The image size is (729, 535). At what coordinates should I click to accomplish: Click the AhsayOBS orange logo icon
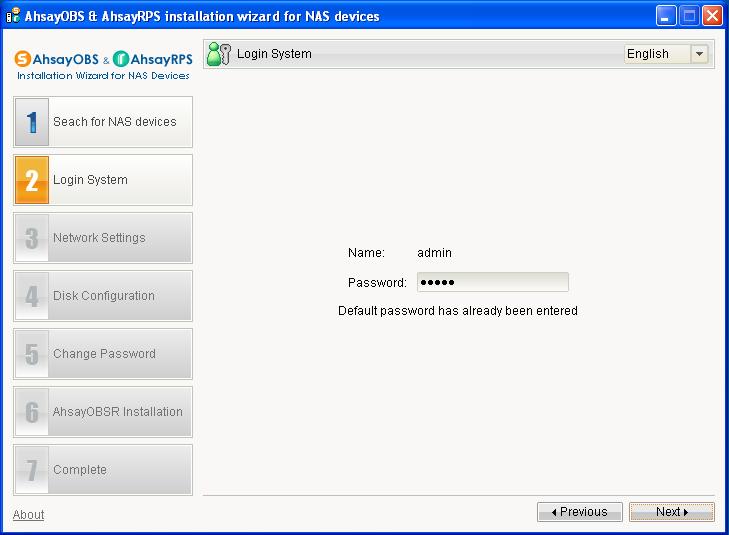click(x=23, y=59)
